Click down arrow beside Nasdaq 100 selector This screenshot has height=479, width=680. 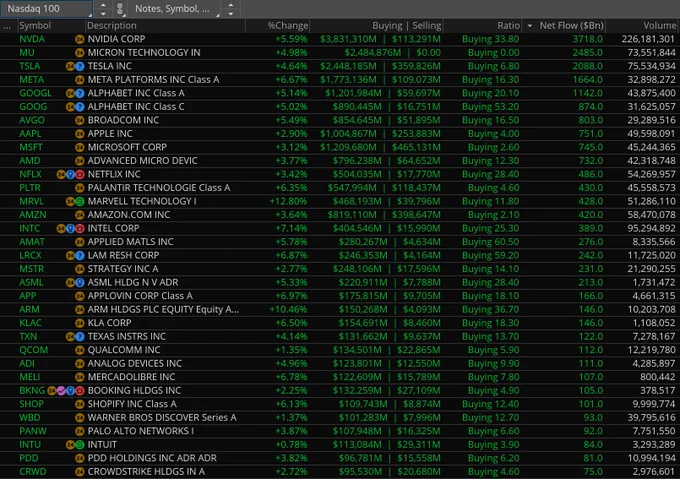[x=103, y=13]
